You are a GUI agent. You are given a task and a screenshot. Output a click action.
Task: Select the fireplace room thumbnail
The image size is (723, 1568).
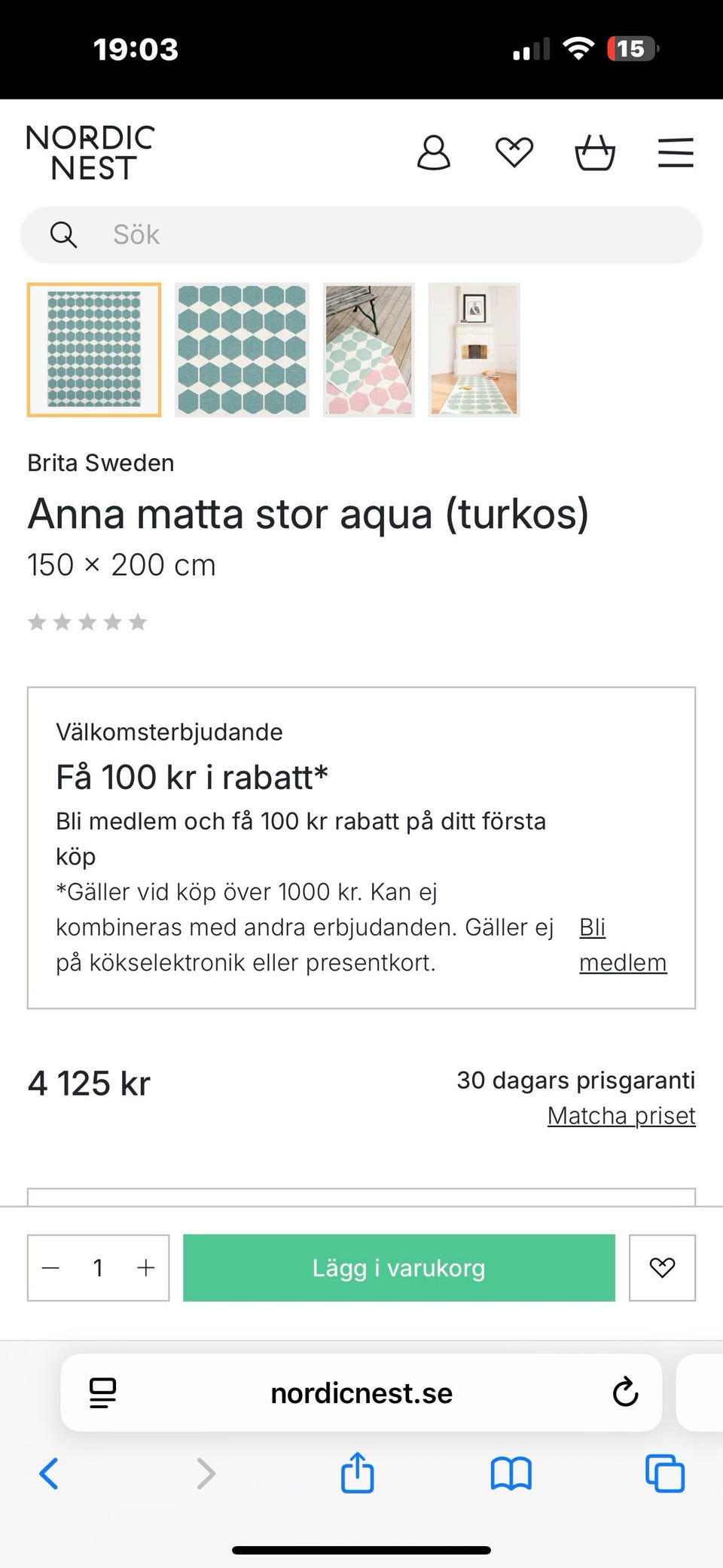pyautogui.click(x=474, y=350)
